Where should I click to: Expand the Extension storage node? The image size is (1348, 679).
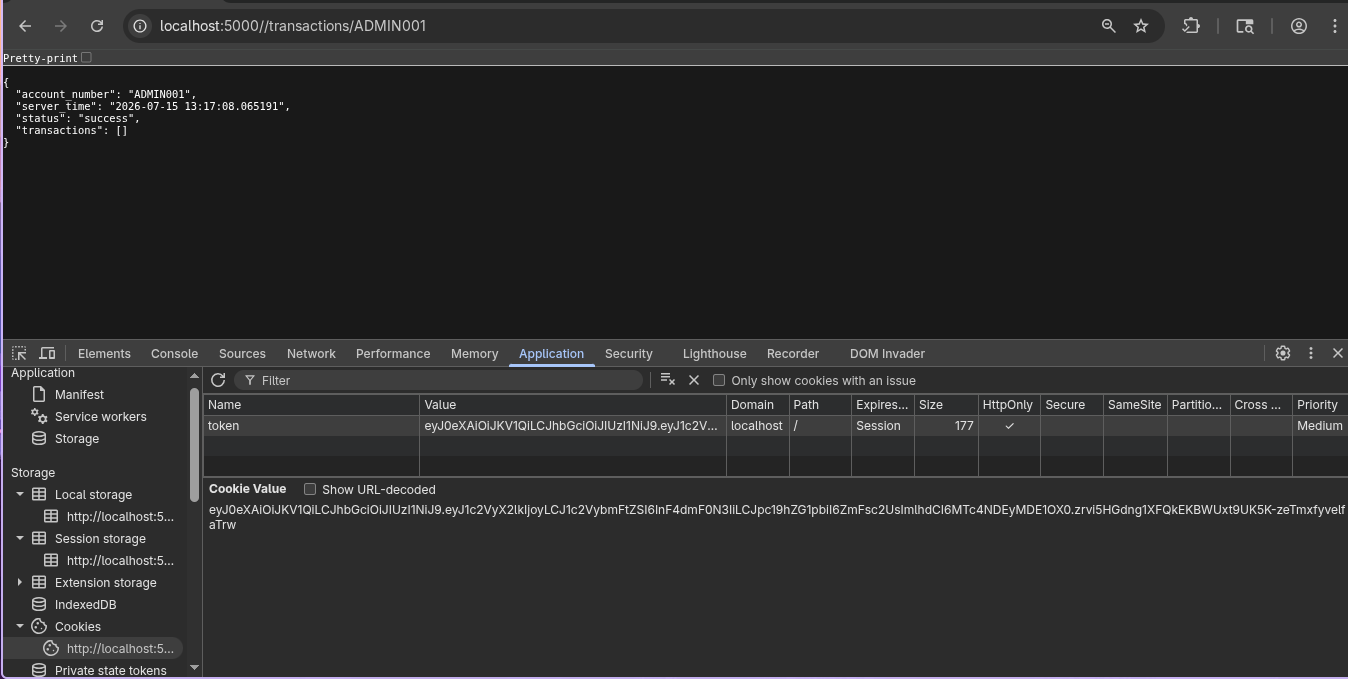19,582
